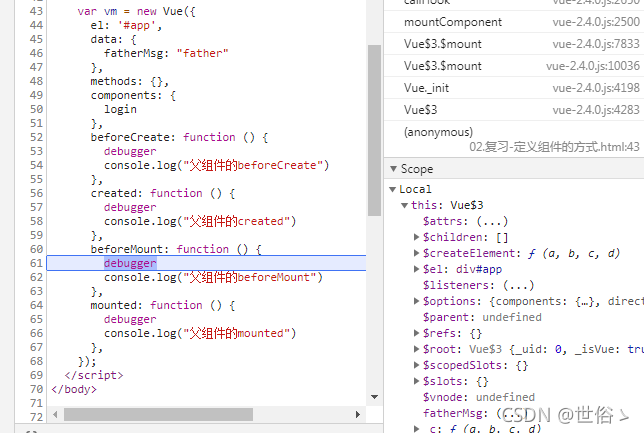Select Vue$3.$mount frame at vue-2.4.0.js:10036
This screenshot has width=644, height=433.
point(514,66)
